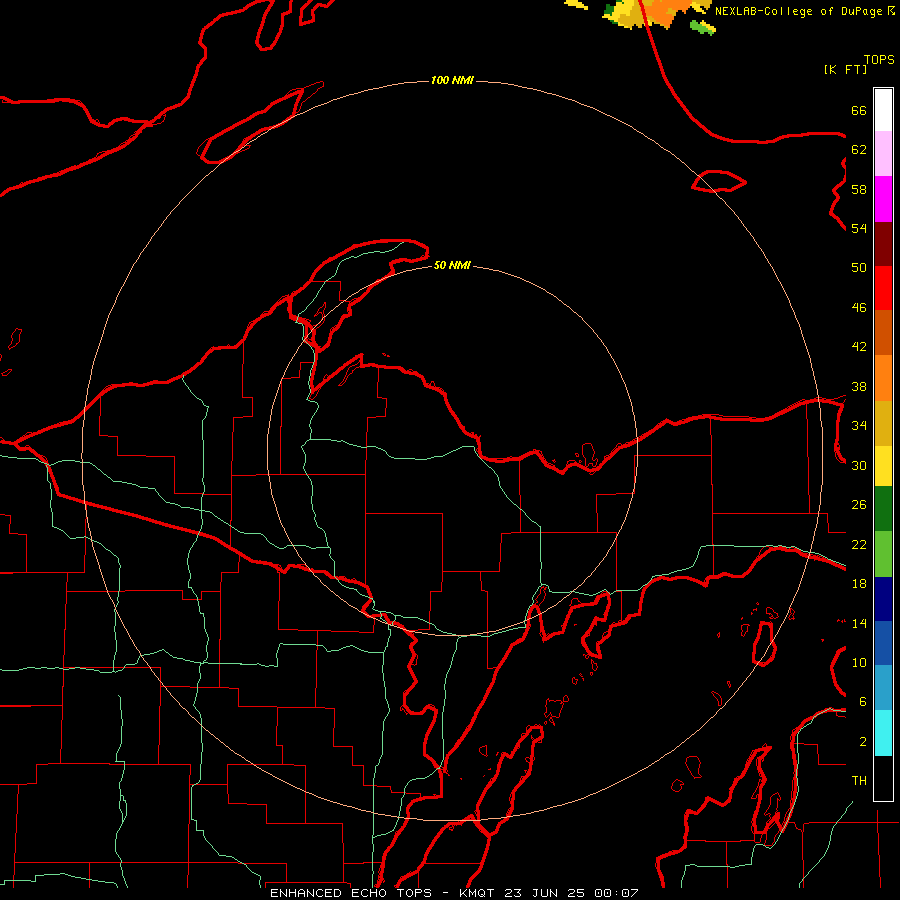Click the '[K FT]' units label
The height and width of the screenshot is (900, 900).
coord(845,69)
